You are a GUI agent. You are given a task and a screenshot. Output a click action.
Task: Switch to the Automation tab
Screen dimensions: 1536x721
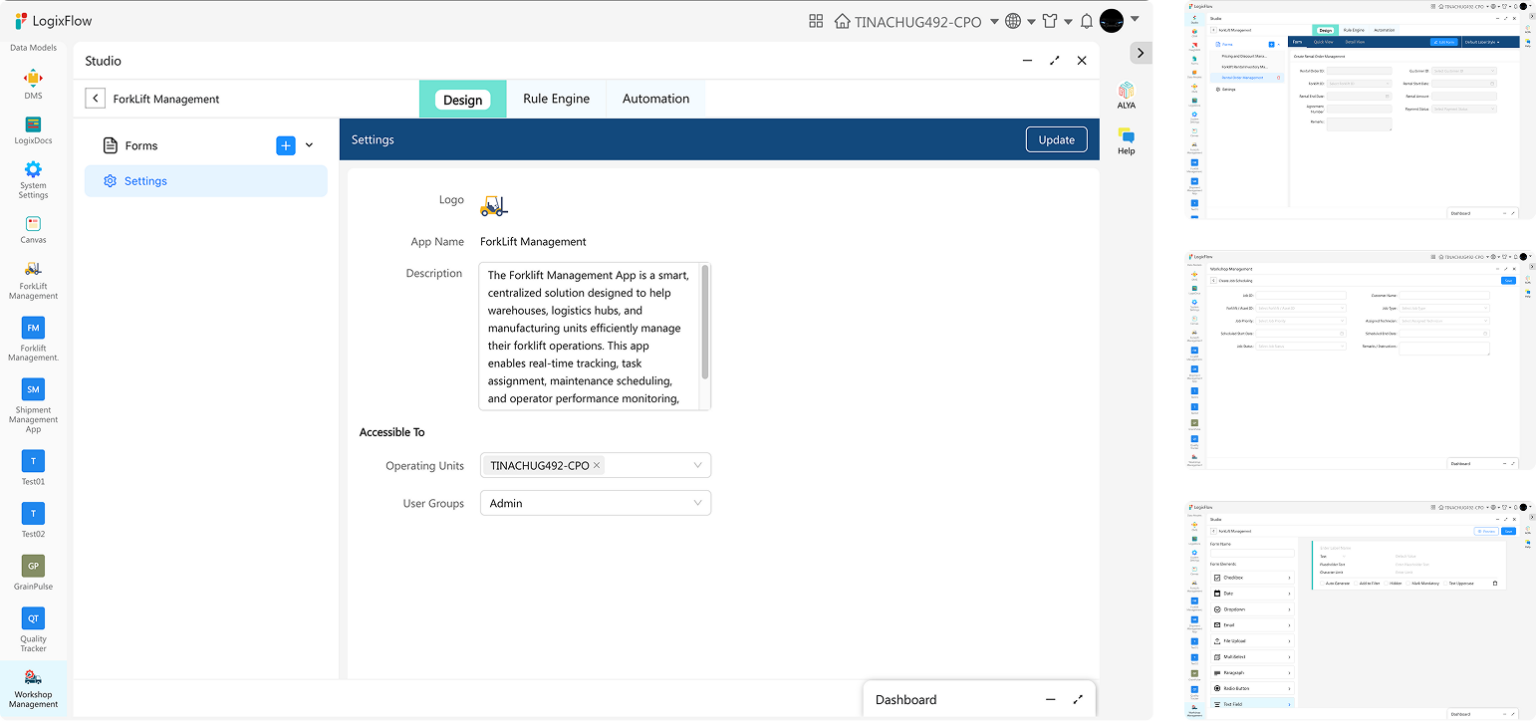coord(655,99)
